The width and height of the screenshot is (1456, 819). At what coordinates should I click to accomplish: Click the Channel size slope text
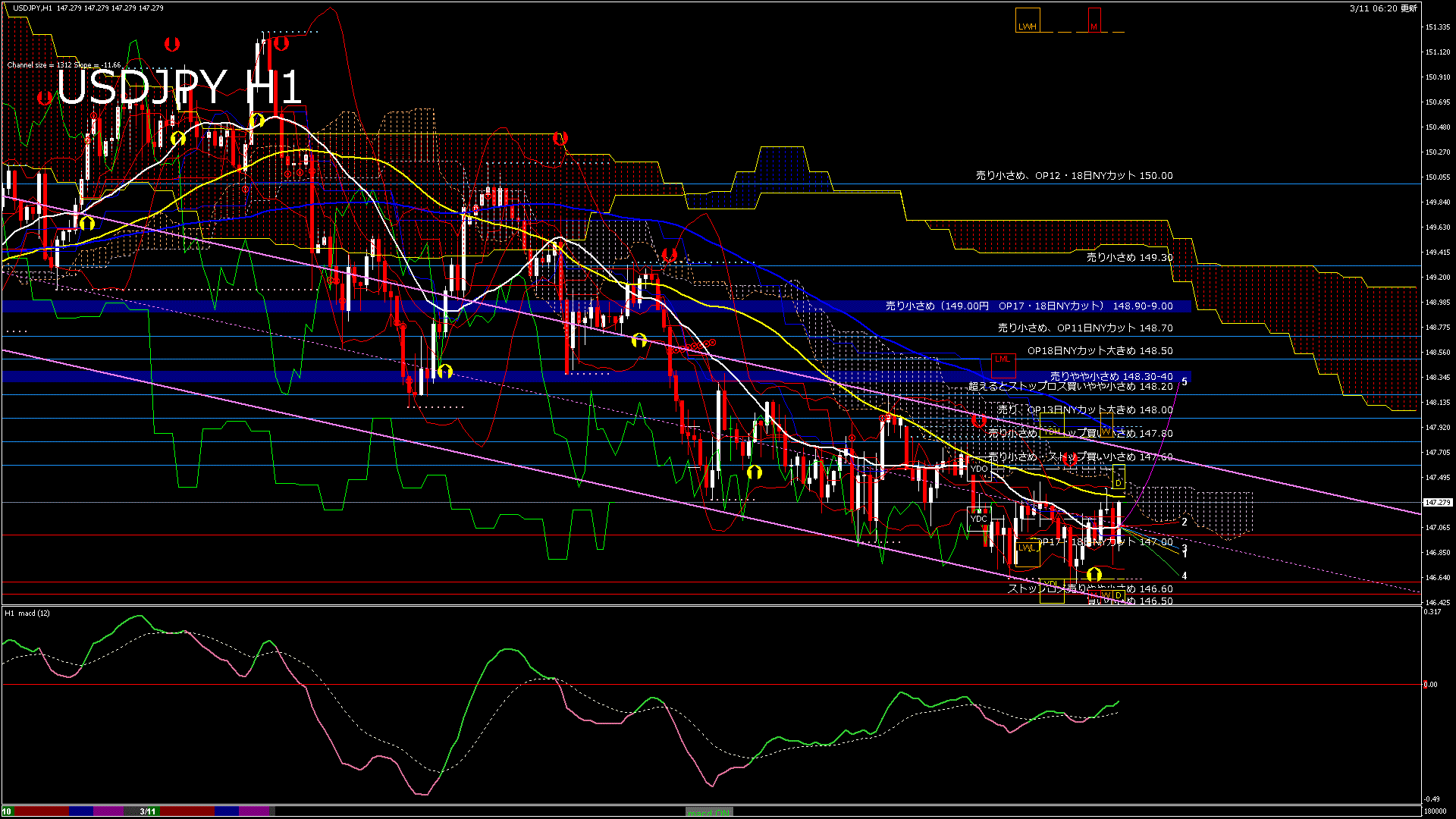pyautogui.click(x=64, y=65)
